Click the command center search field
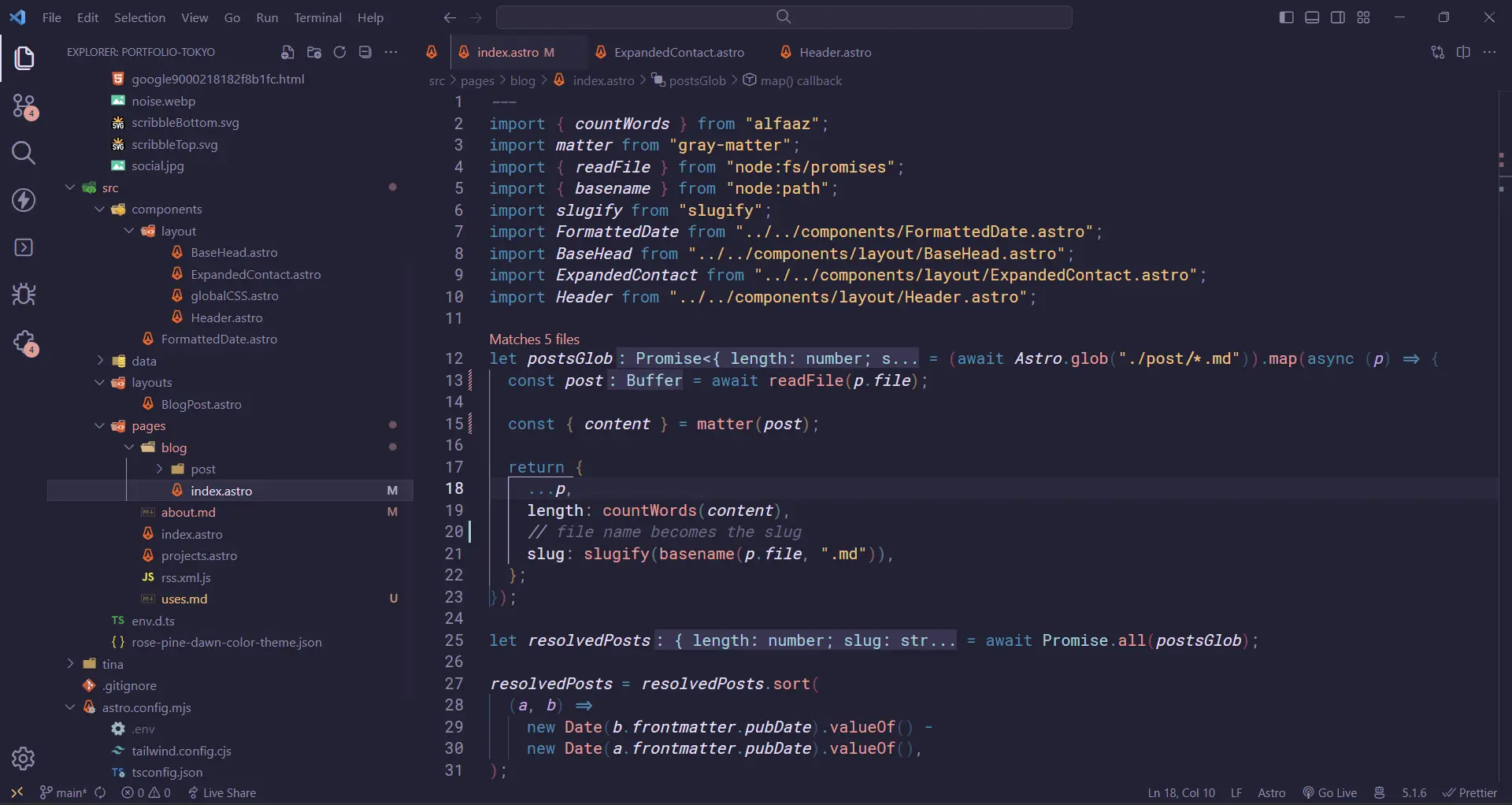Viewport: 1512px width, 805px height. click(784, 17)
